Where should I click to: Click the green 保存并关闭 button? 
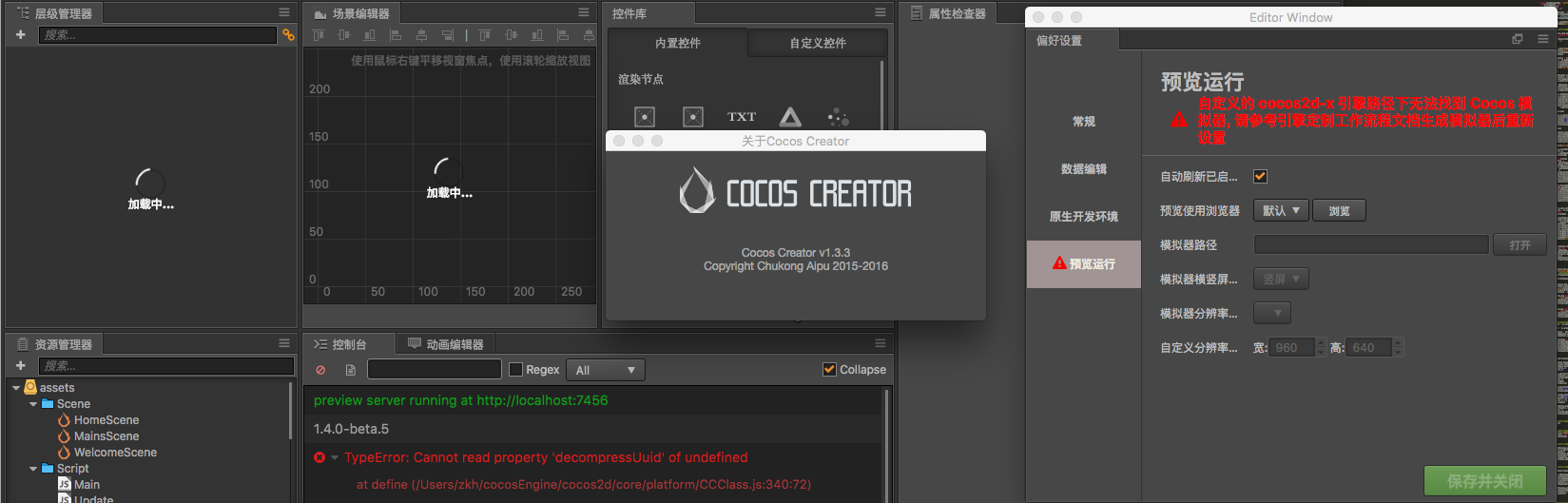point(1485,481)
